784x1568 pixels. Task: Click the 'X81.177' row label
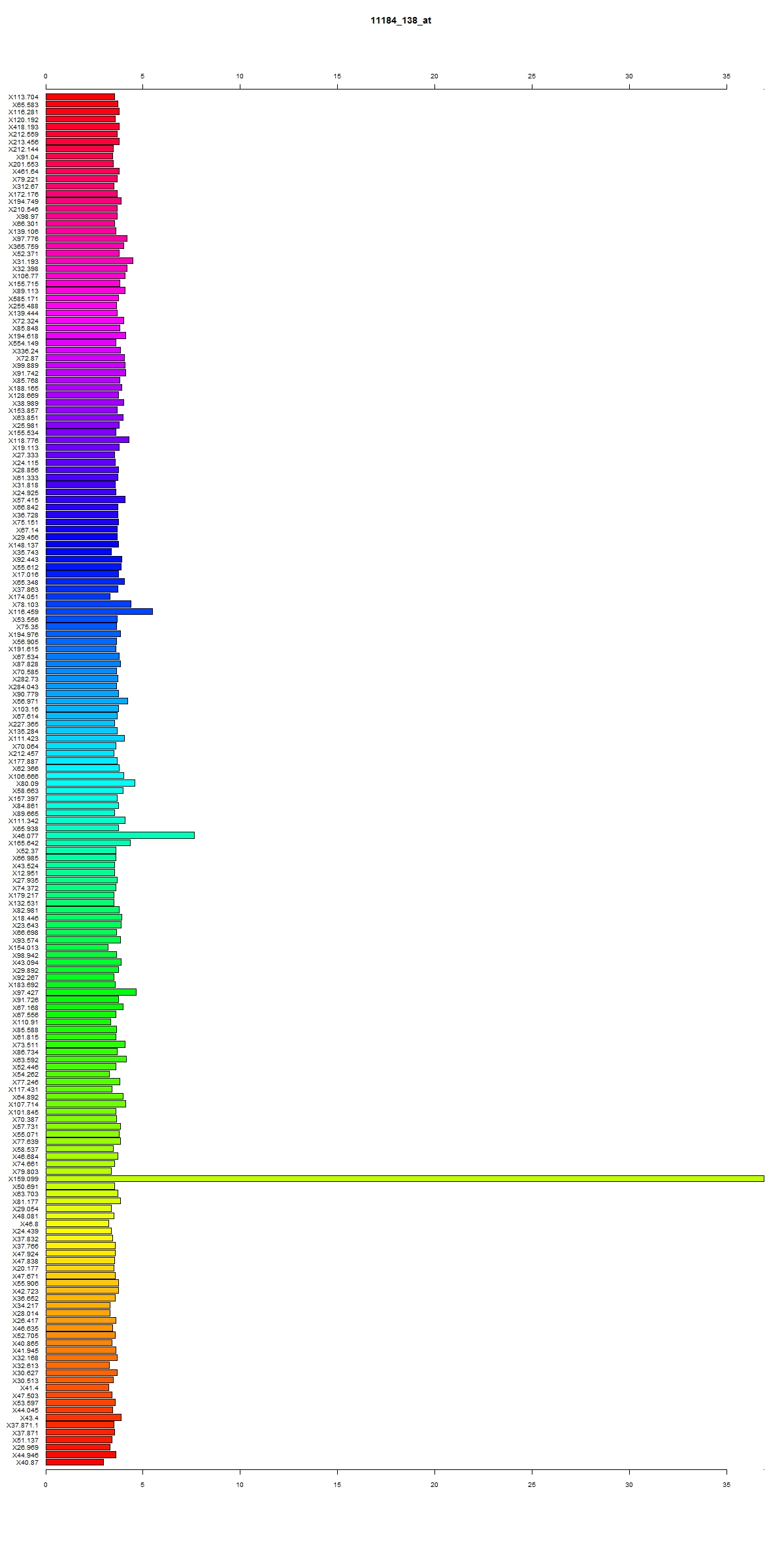coord(25,1201)
